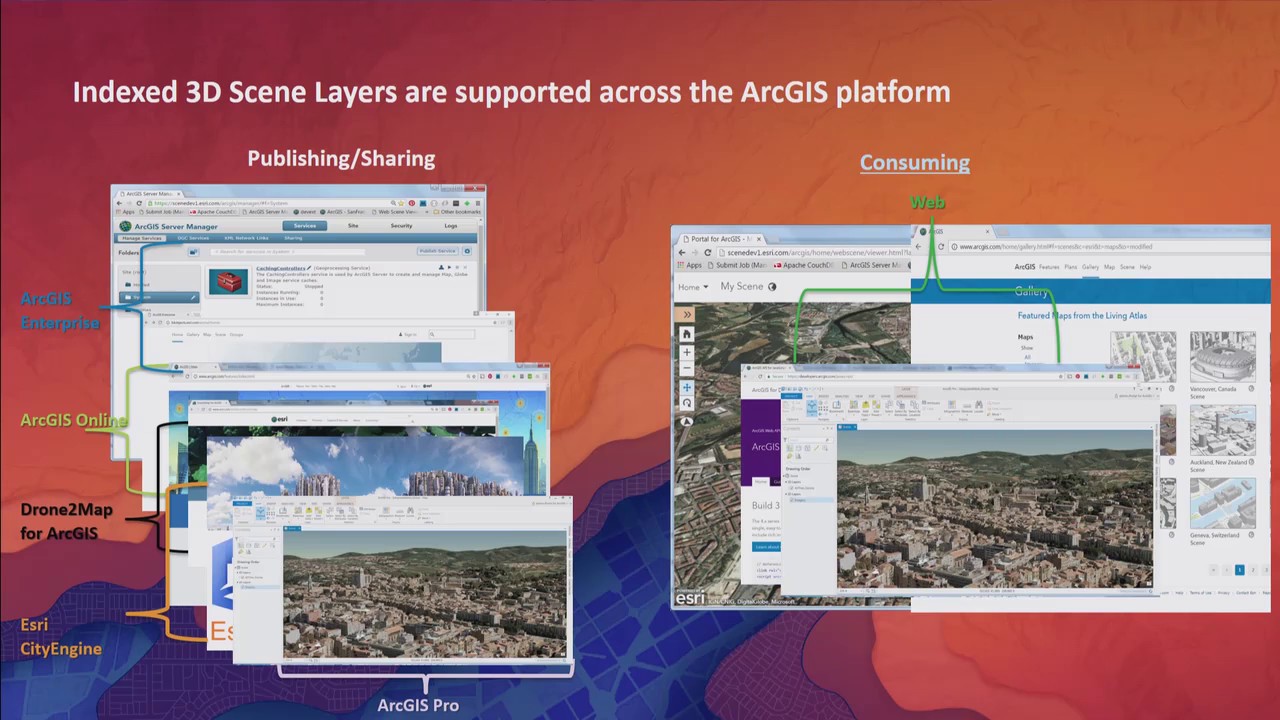Switch to the Sharing sub-tab in Server Manager
This screenshot has height=720, width=1280.
click(293, 238)
